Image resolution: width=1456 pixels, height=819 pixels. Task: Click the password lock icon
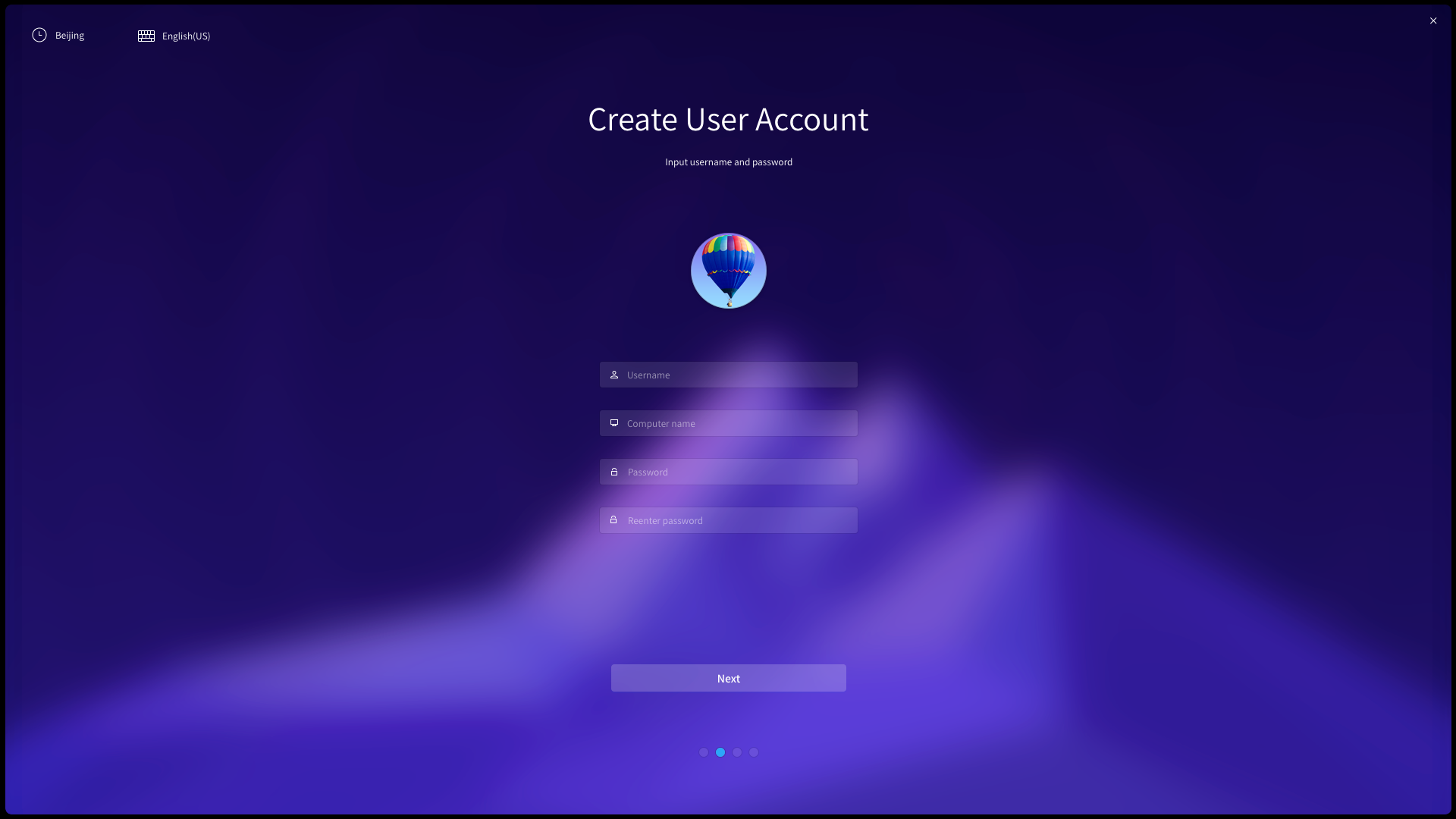point(614,471)
